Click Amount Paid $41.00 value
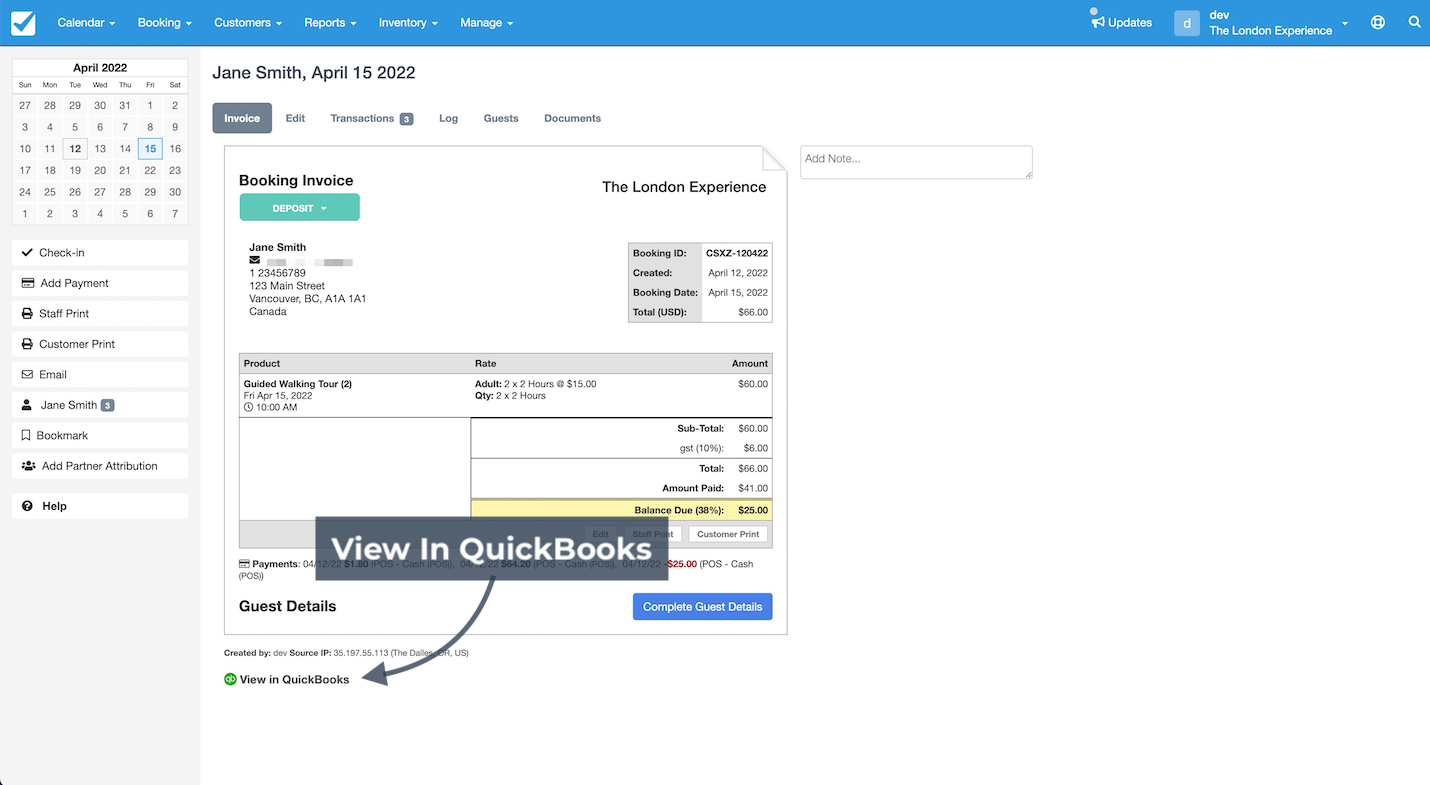1430x785 pixels. point(753,488)
